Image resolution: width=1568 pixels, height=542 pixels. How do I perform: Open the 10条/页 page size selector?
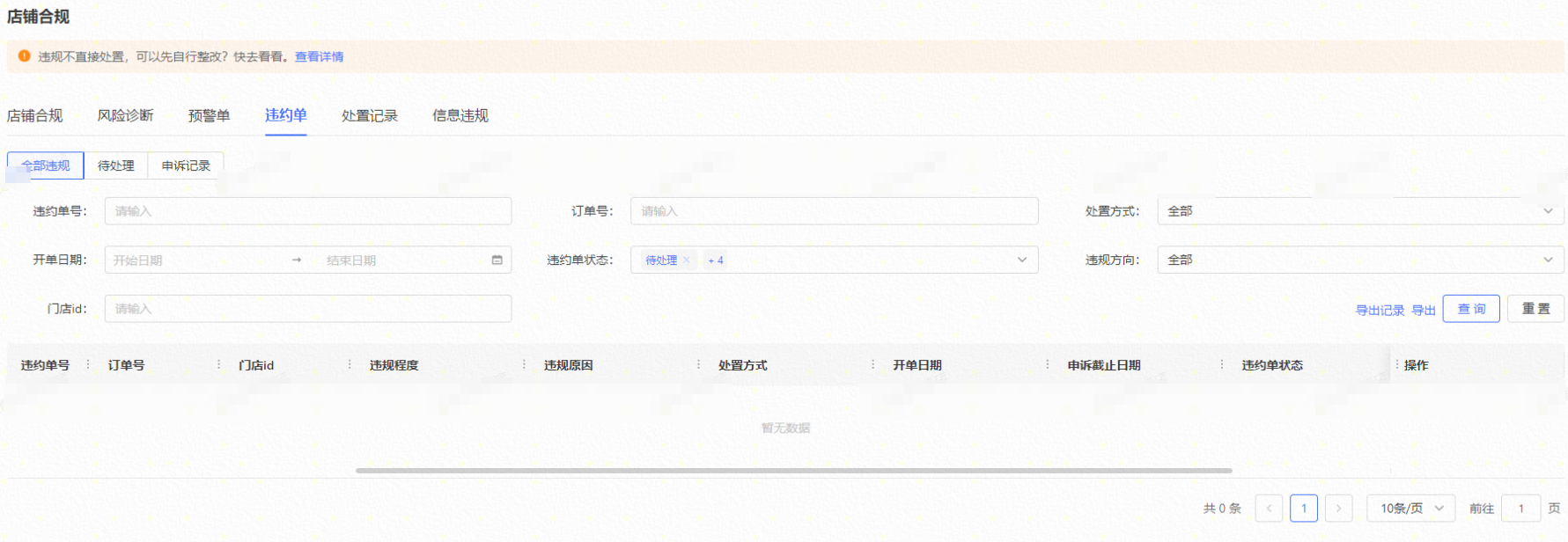coord(1410,509)
